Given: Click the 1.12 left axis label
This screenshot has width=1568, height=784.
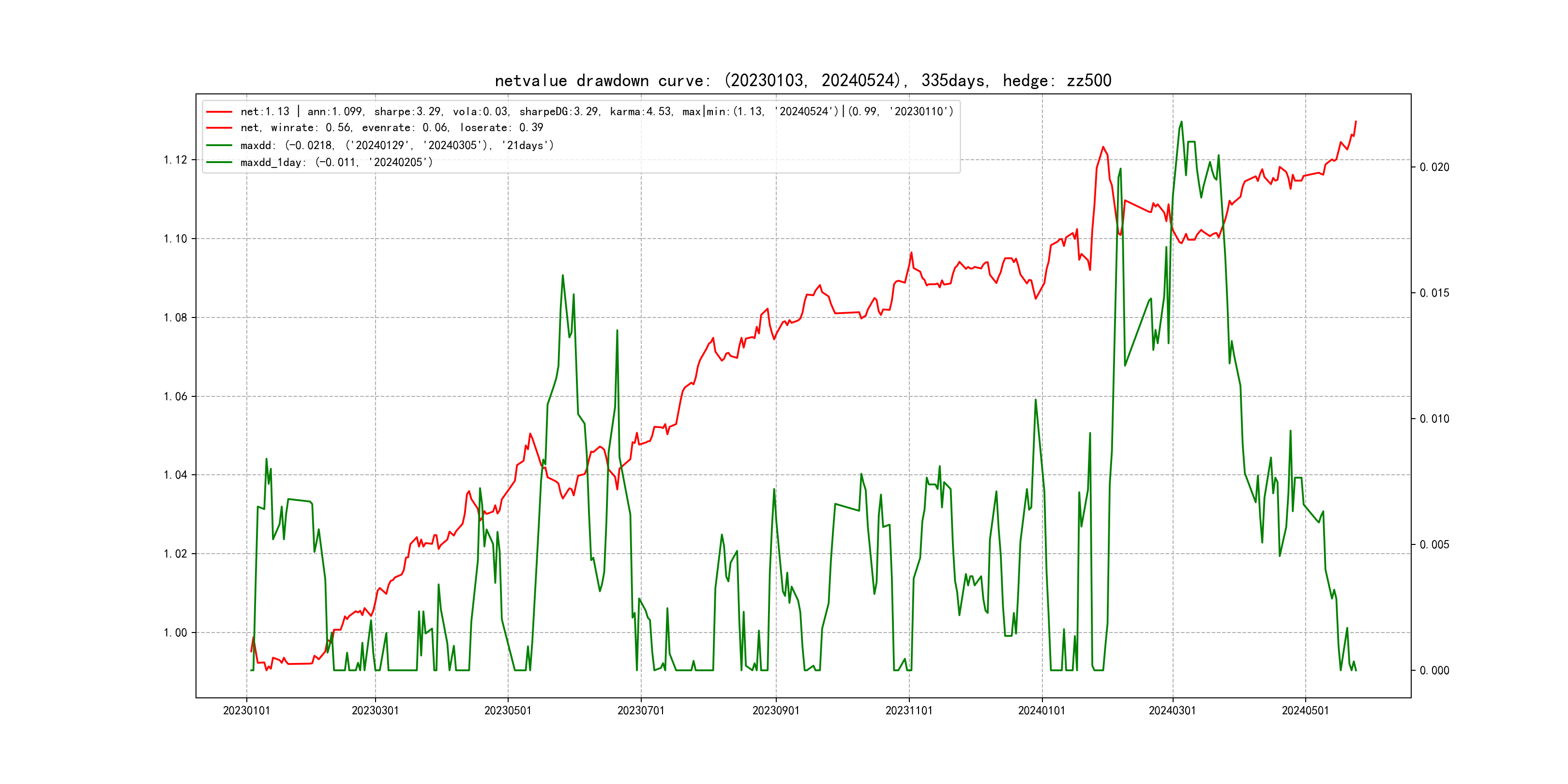Looking at the screenshot, I should 175,160.
